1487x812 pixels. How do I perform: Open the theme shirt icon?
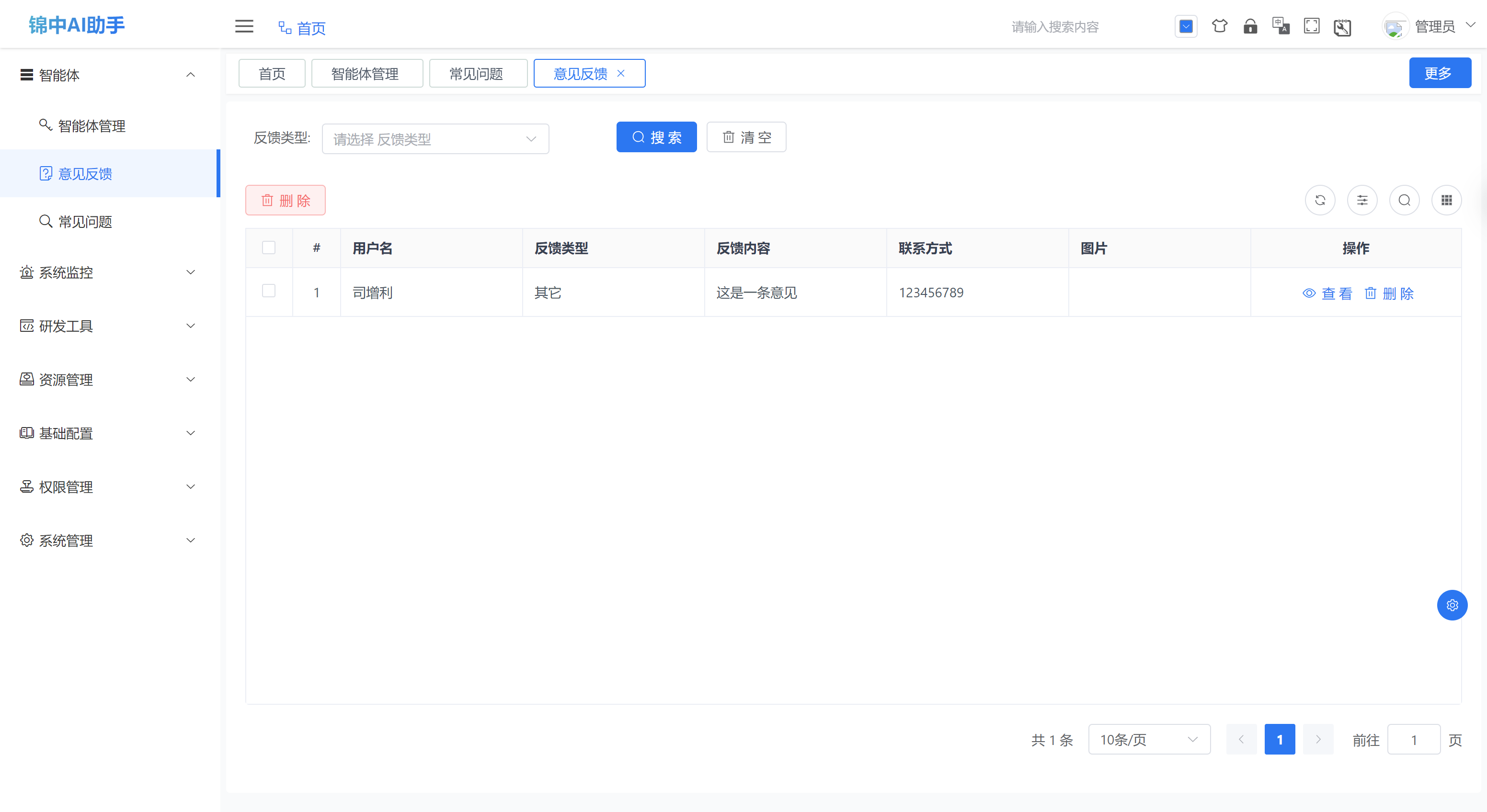tap(1219, 26)
